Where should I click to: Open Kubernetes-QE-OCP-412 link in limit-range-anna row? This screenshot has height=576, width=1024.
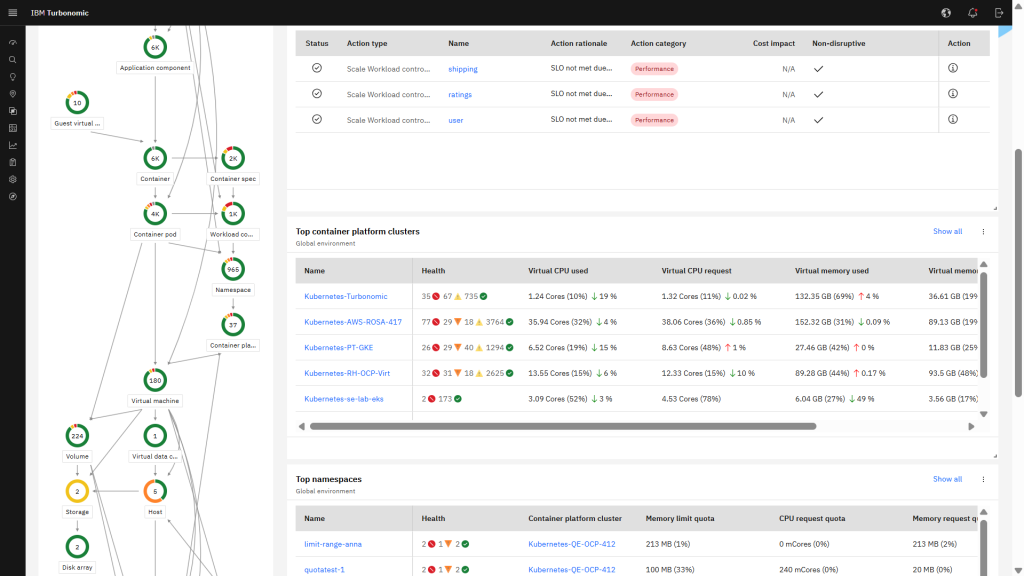pos(571,544)
